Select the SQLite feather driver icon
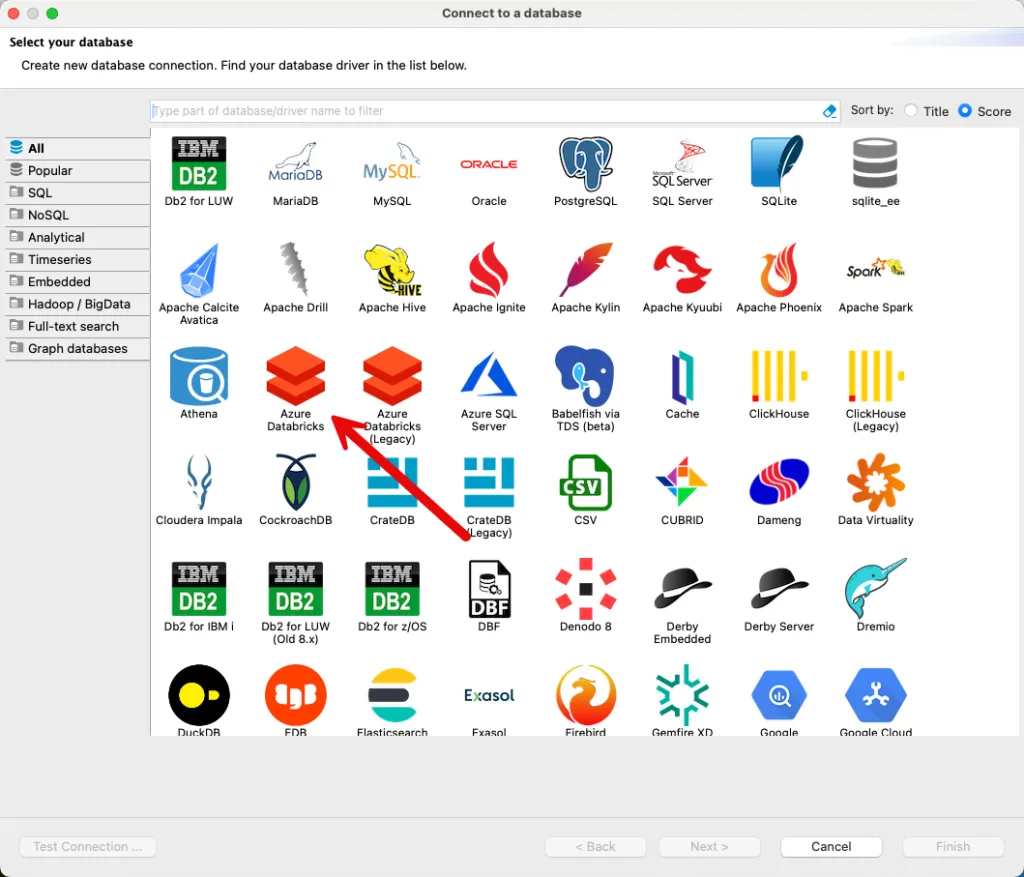The height and width of the screenshot is (877, 1024). [778, 165]
